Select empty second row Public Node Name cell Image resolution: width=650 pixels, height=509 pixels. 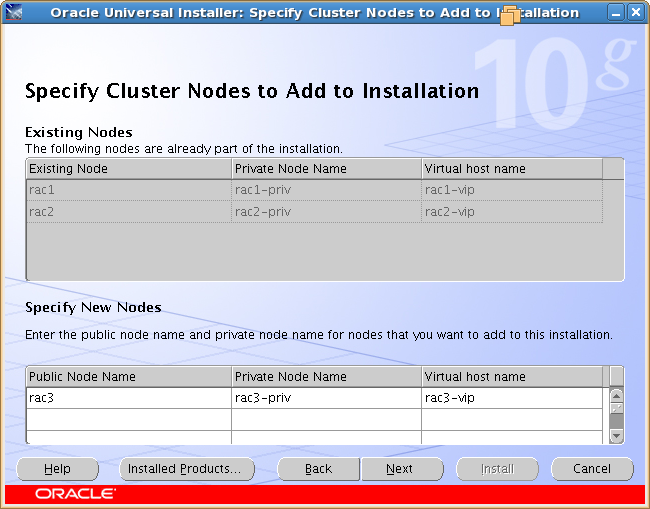click(x=129, y=419)
